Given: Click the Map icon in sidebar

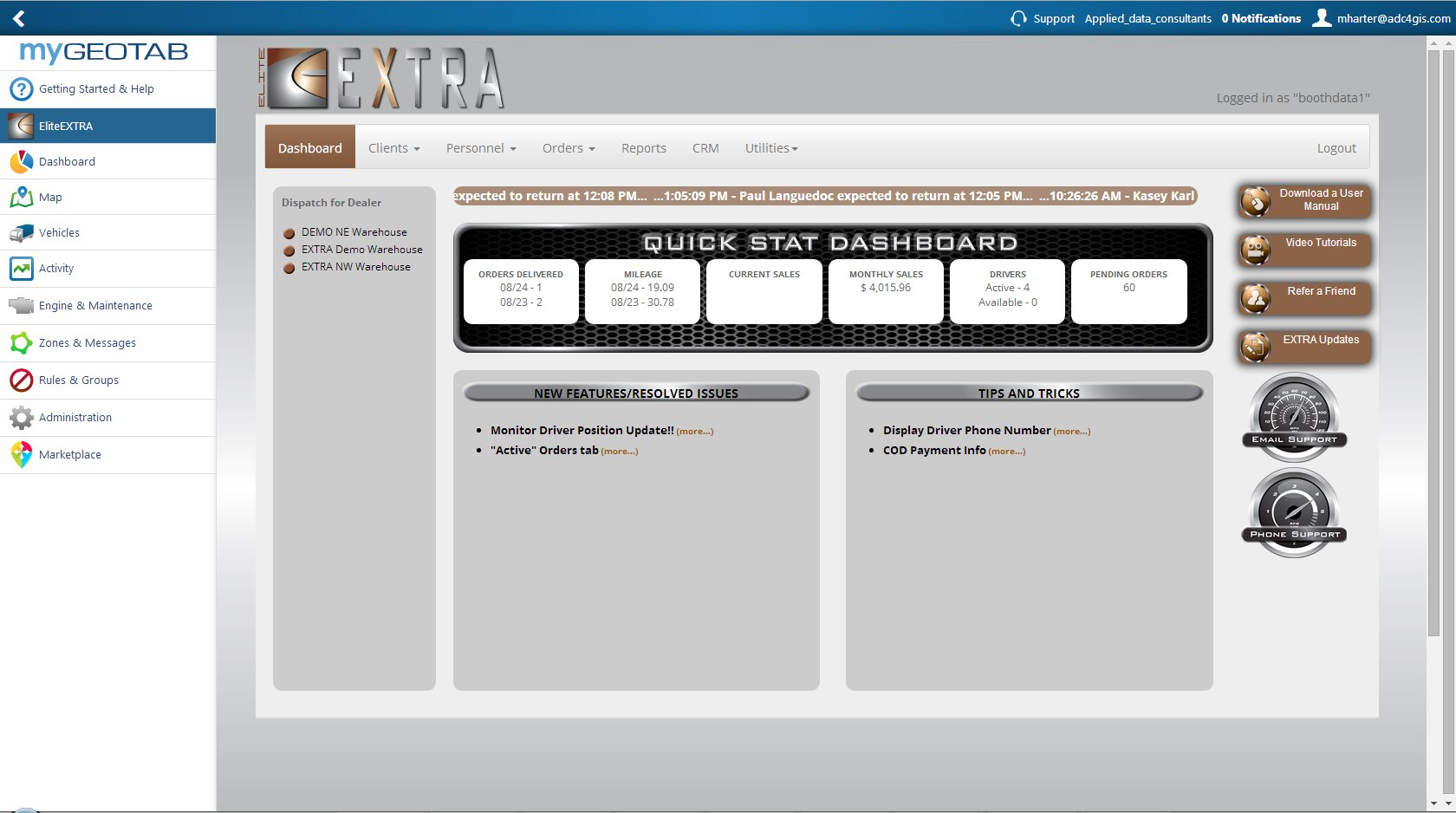Looking at the screenshot, I should (21, 198).
